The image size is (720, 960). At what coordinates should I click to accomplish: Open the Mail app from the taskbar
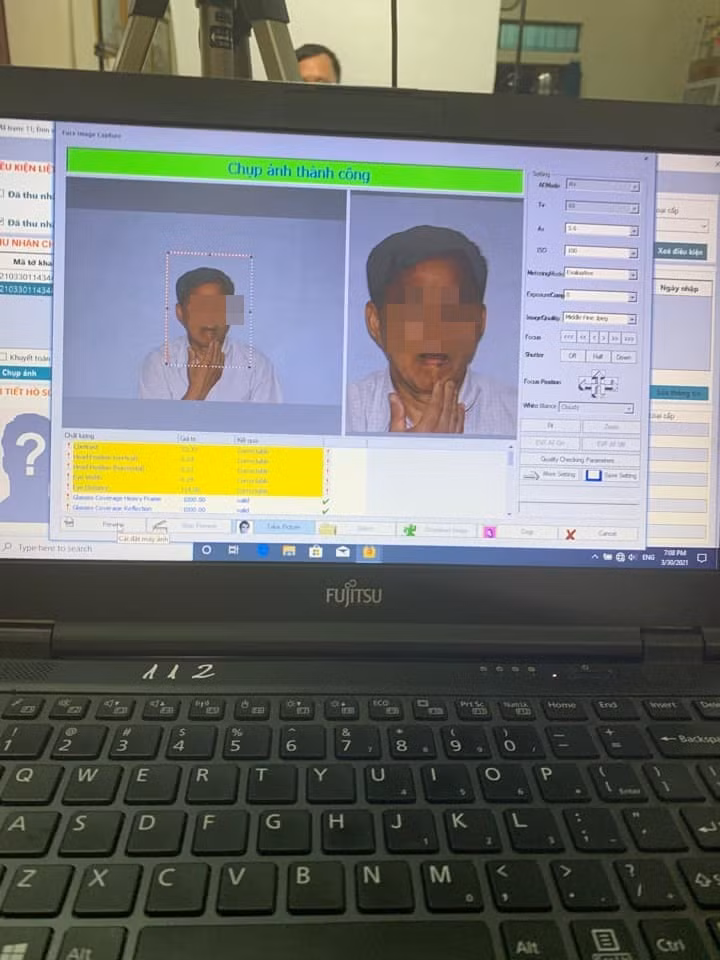tap(342, 552)
